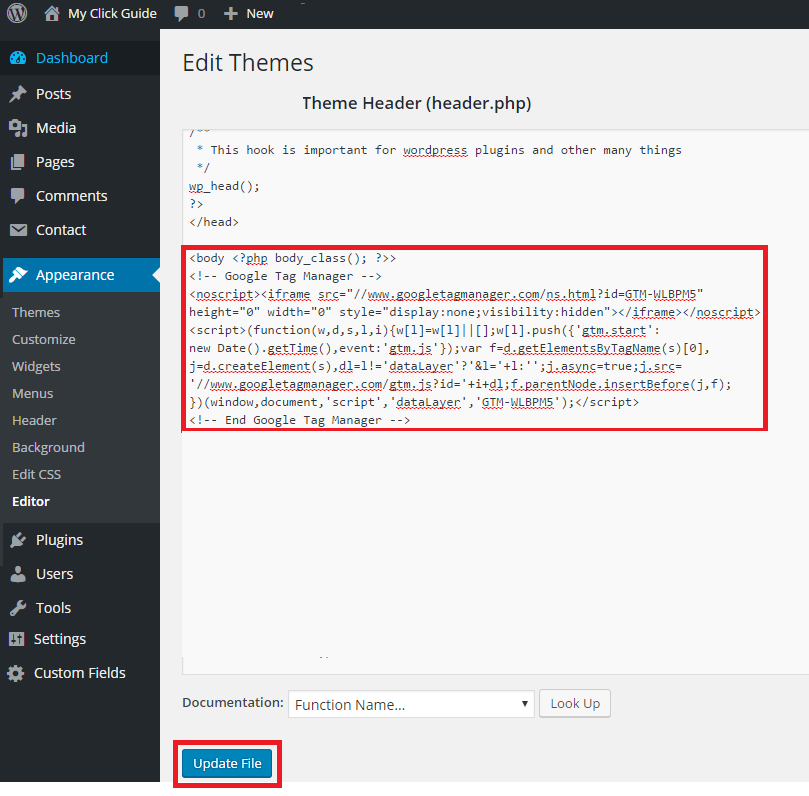Image resolution: width=809 pixels, height=796 pixels.
Task: Go to Dashboard menu item
Action: [80, 58]
